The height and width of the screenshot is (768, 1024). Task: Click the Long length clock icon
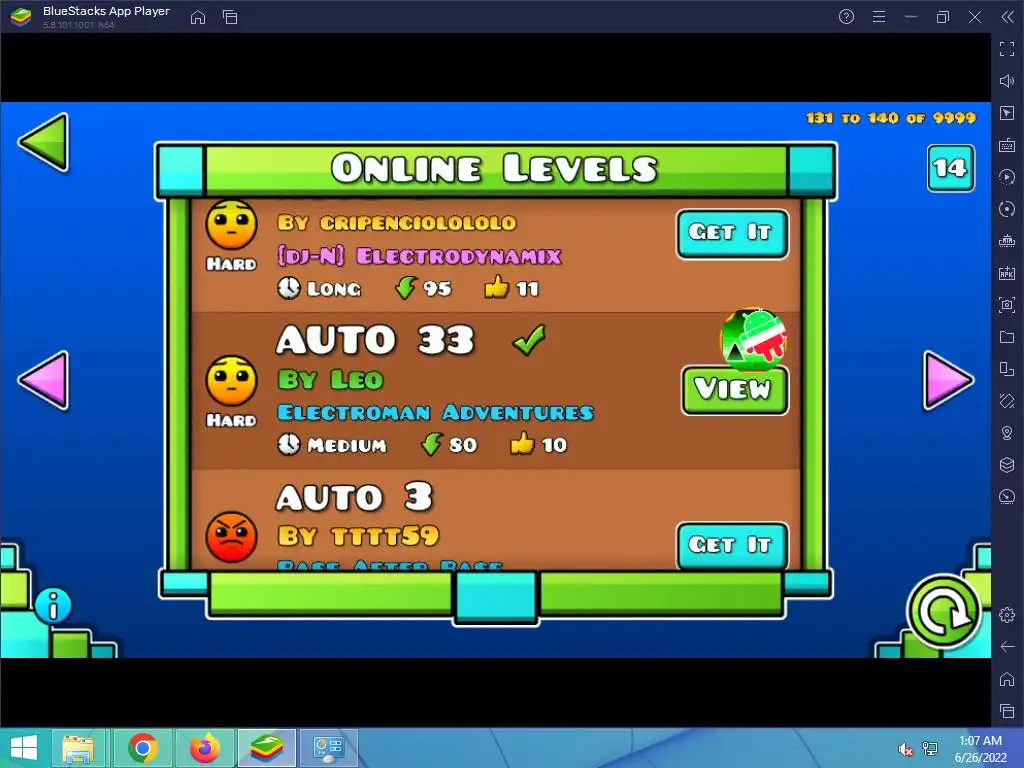[289, 288]
